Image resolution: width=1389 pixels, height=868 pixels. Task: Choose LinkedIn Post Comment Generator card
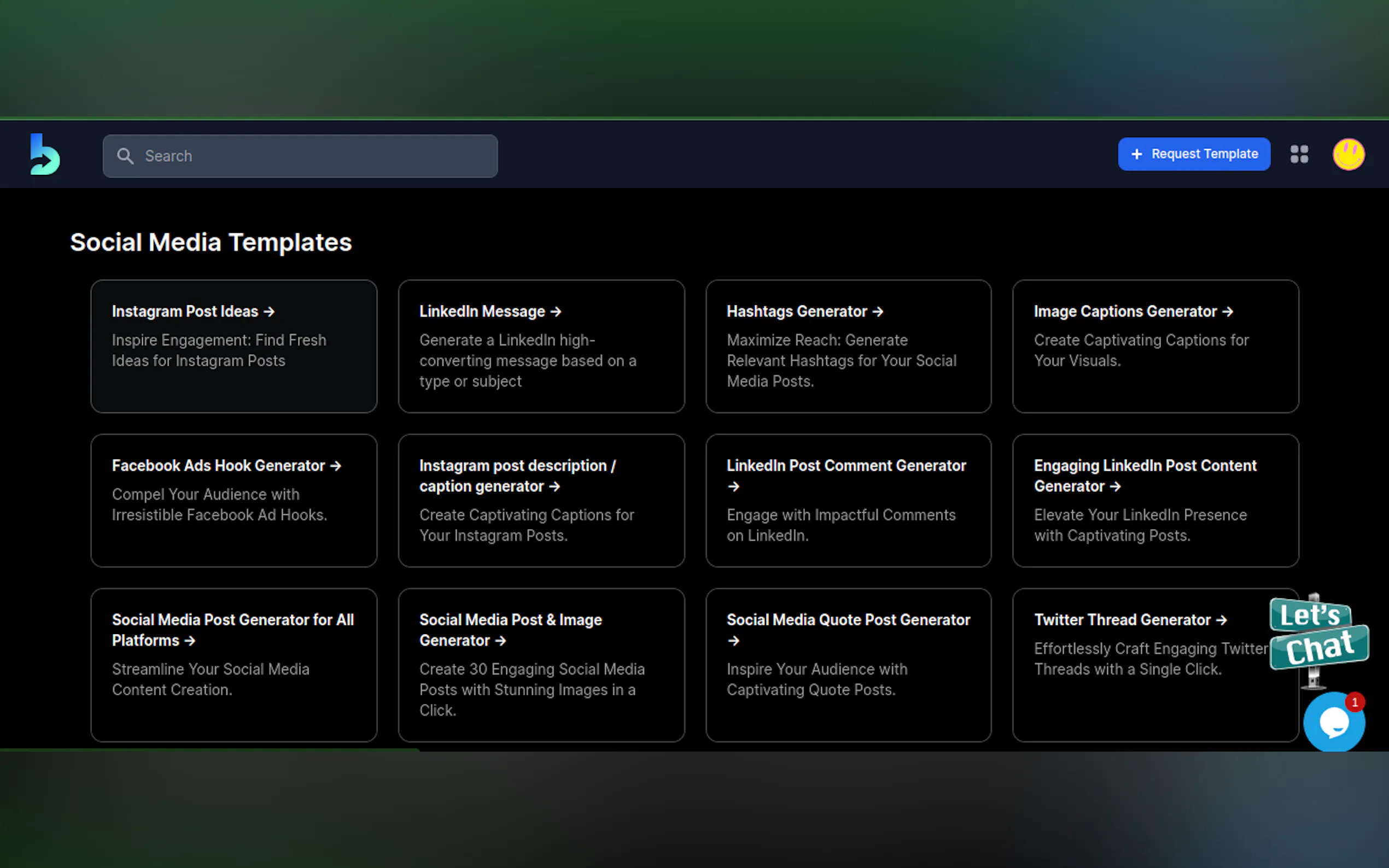pos(848,500)
